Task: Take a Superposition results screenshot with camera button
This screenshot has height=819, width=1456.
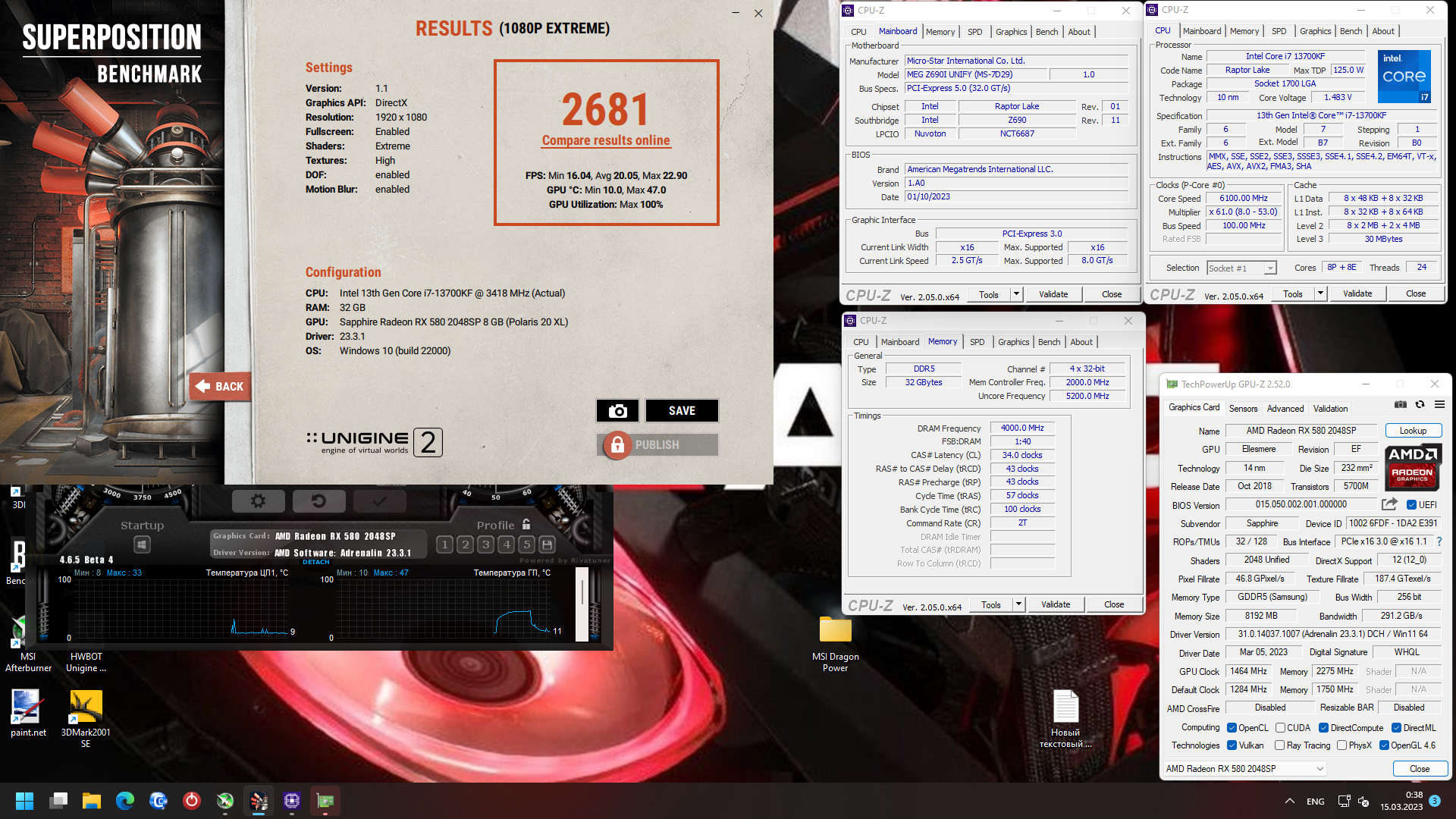Action: pos(617,410)
